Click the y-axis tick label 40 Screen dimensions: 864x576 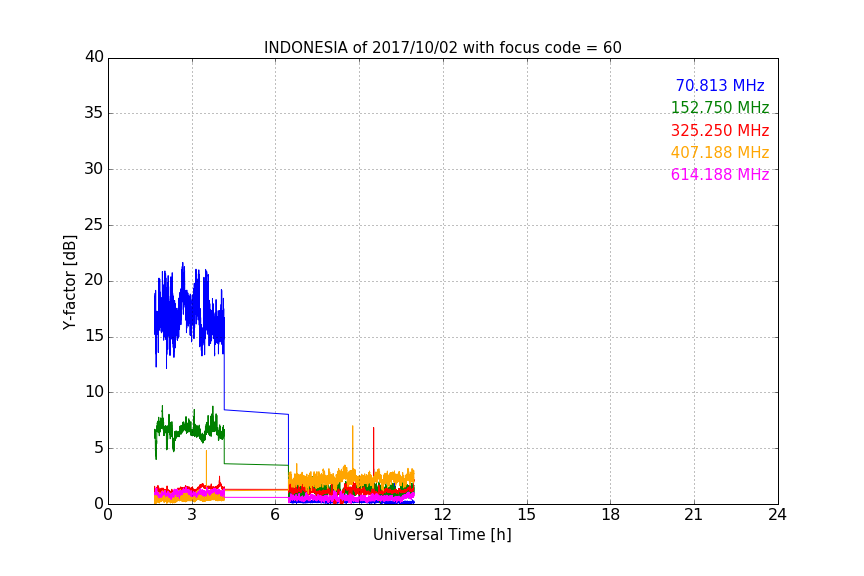tap(94, 57)
